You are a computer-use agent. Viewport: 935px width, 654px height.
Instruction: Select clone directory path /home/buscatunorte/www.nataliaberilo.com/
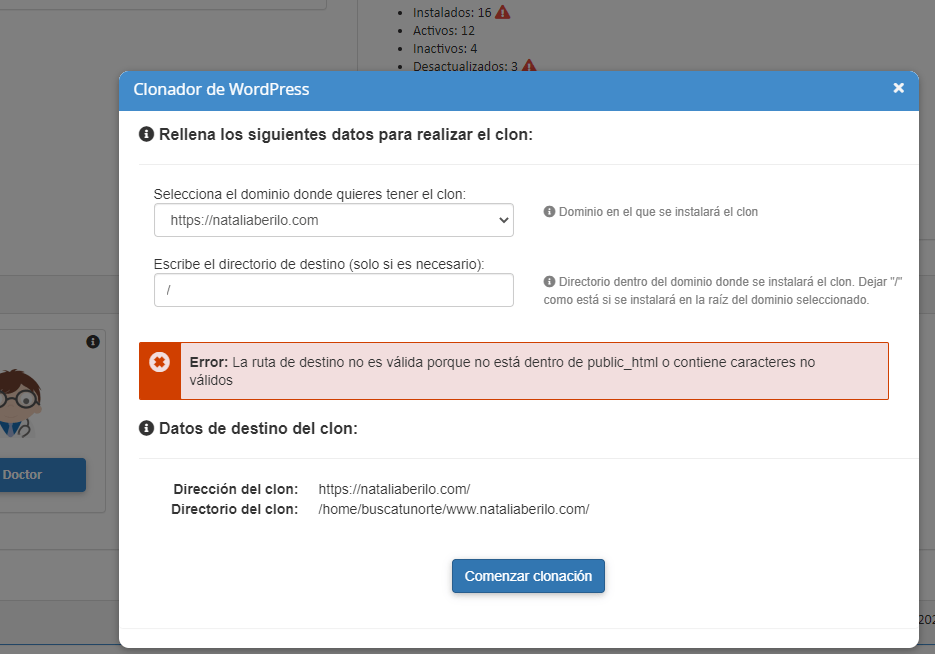(454, 510)
